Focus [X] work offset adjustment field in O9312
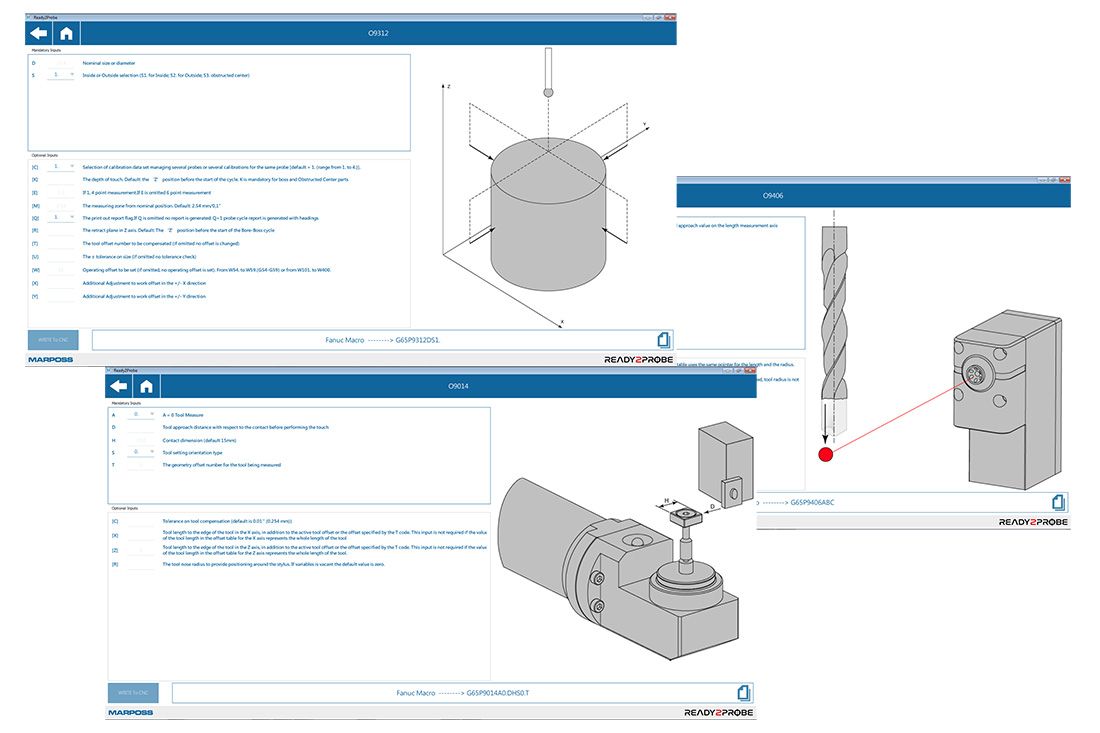Viewport: 1100px width, 733px height. pyautogui.click(x=61, y=283)
